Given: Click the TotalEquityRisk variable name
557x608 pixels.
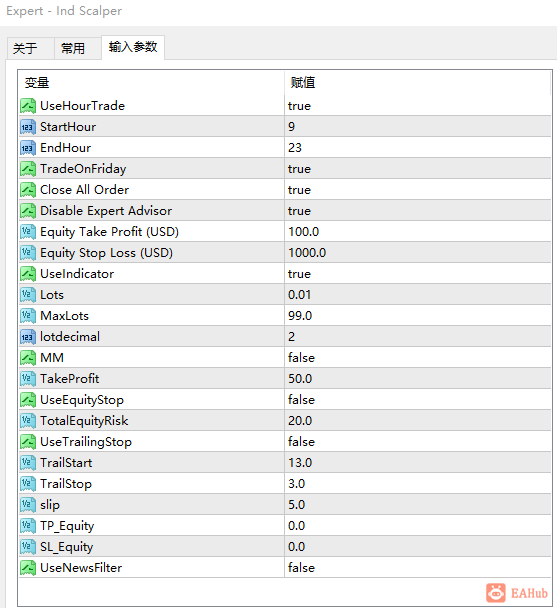Looking at the screenshot, I should (x=84, y=421).
